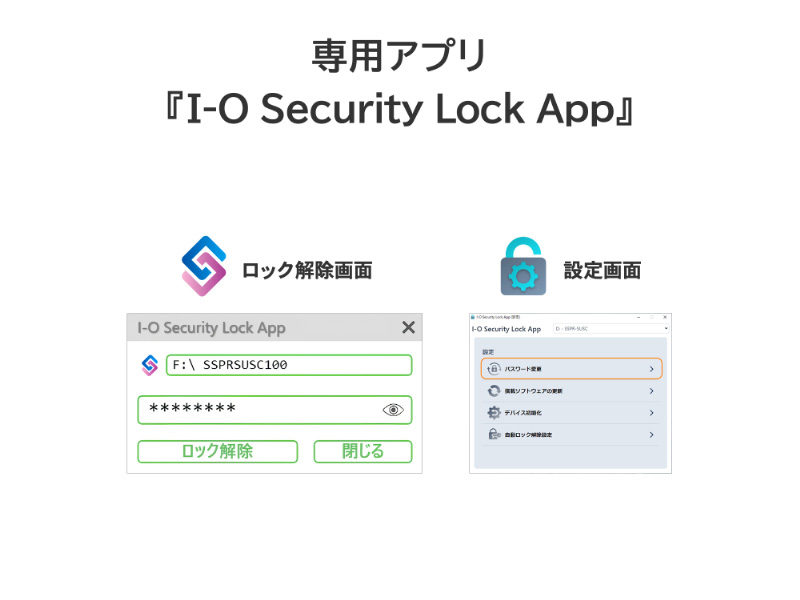Open the パスワード変更 menu row
Image resolution: width=800 pixels, height=600 pixels.
(571, 369)
